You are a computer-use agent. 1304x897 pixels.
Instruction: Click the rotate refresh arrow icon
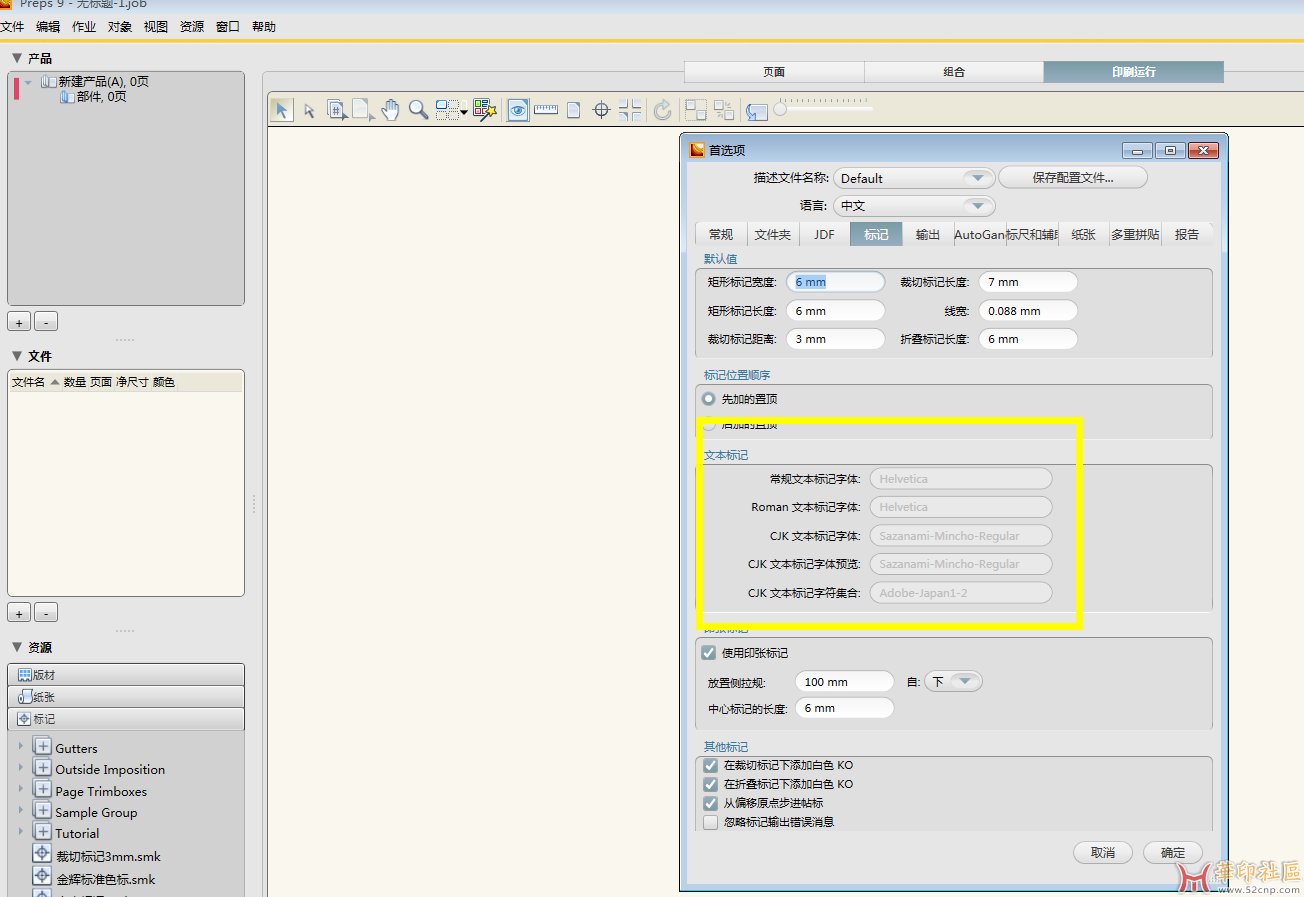[662, 110]
